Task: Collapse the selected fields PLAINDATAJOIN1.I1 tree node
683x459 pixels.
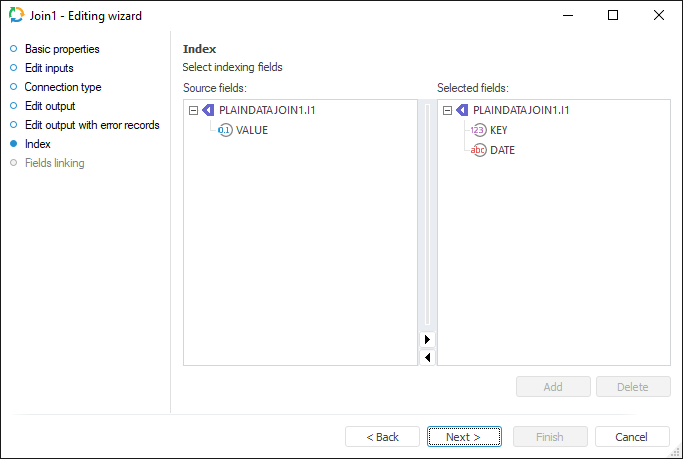Action: [x=447, y=111]
